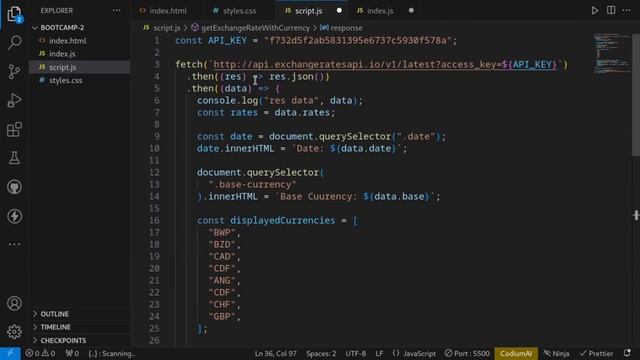Open the GitHub view icon
The height and width of the screenshot is (360, 640).
click(14, 187)
